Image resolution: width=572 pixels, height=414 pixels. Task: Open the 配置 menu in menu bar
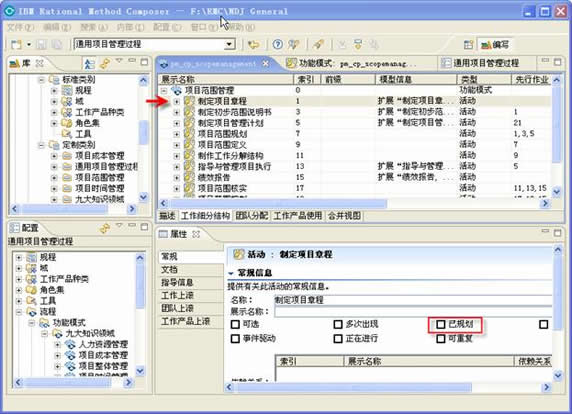(167, 27)
